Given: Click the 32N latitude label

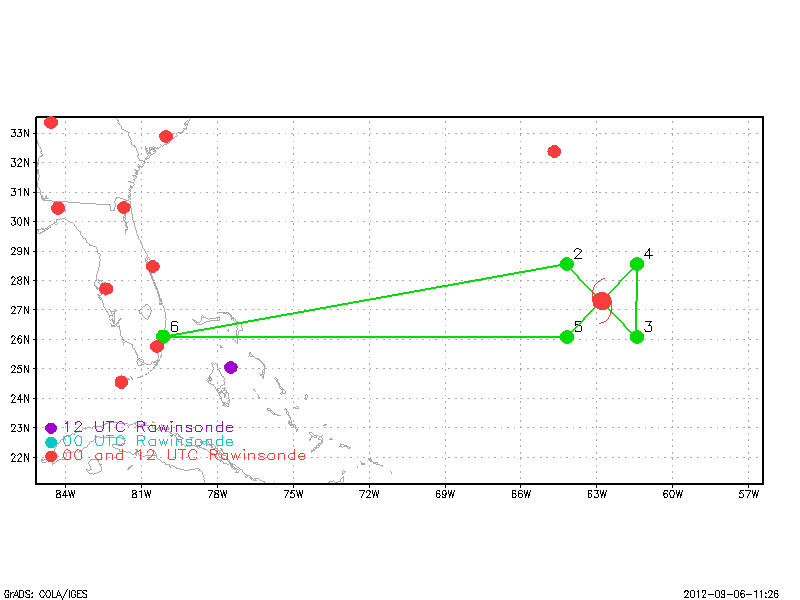Looking at the screenshot, I should [20, 163].
